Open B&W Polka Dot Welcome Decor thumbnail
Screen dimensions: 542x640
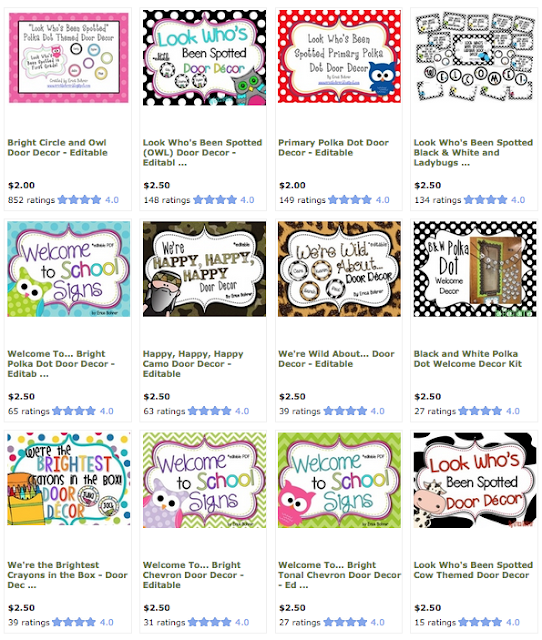475,269
